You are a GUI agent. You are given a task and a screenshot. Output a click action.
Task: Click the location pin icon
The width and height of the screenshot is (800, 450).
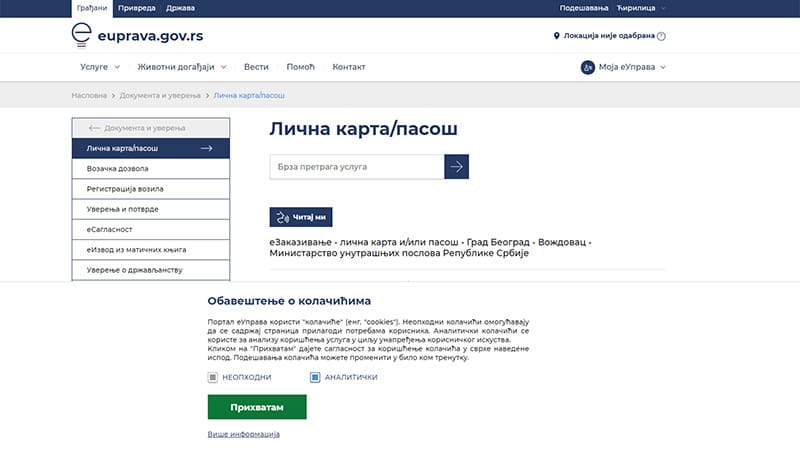click(557, 36)
